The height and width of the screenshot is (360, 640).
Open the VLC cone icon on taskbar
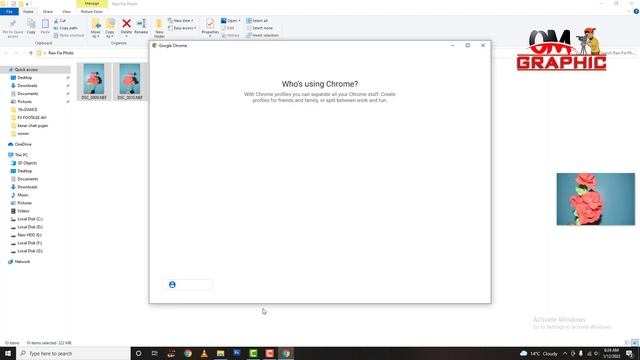[x=204, y=353]
